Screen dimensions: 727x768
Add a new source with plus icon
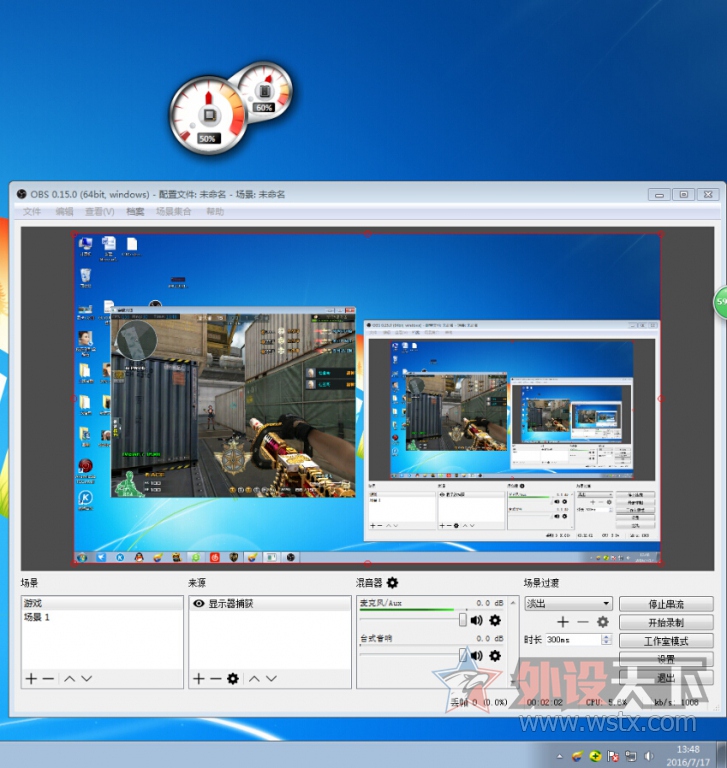(198, 678)
